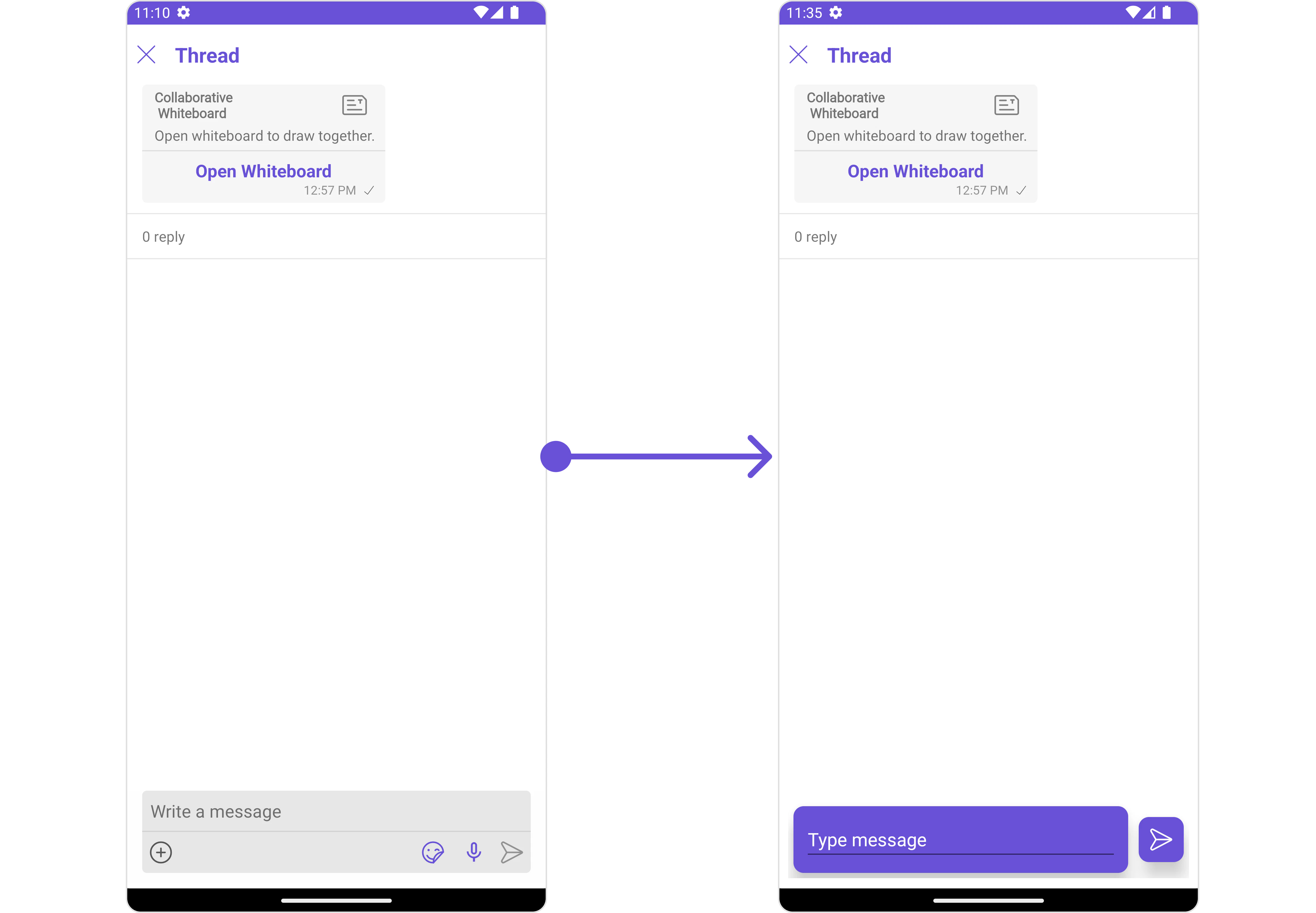Close the thread in the left screen
The width and height of the screenshot is (1316, 913).
coord(146,55)
